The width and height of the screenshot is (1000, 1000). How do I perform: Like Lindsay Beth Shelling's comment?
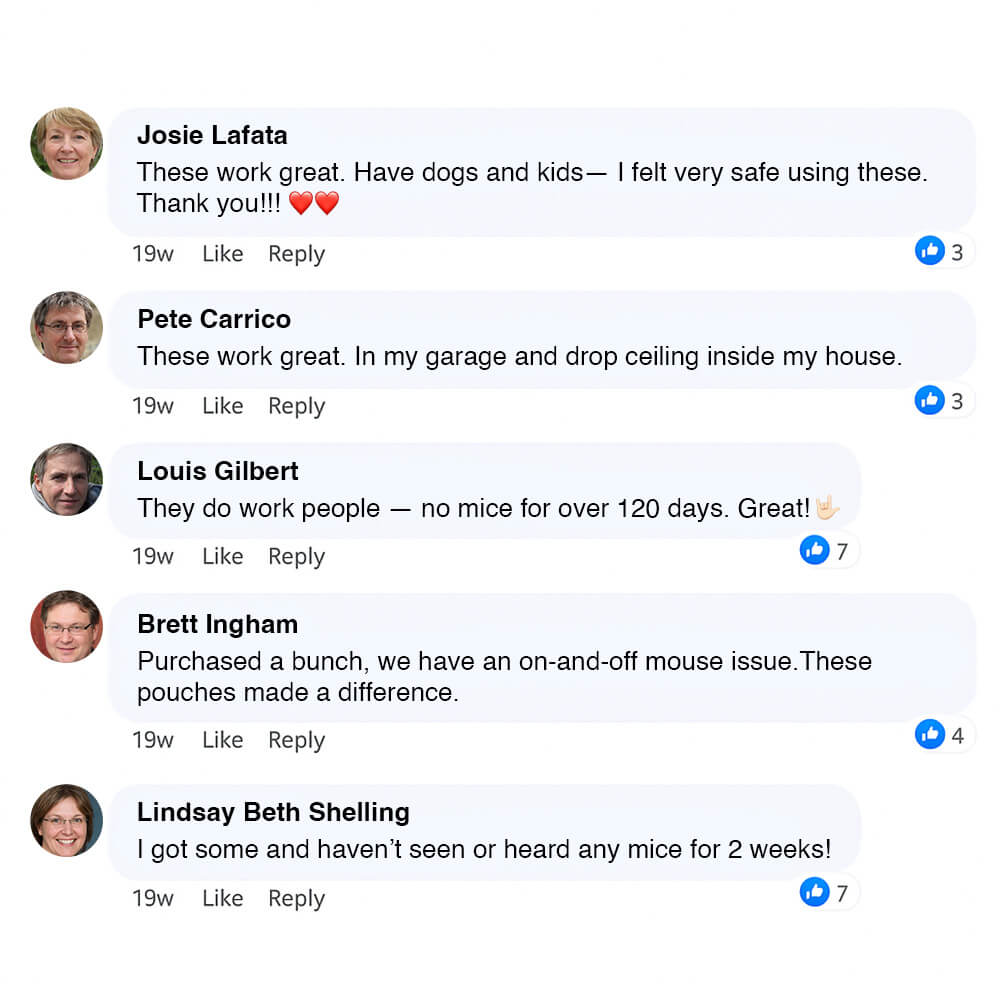(x=222, y=898)
